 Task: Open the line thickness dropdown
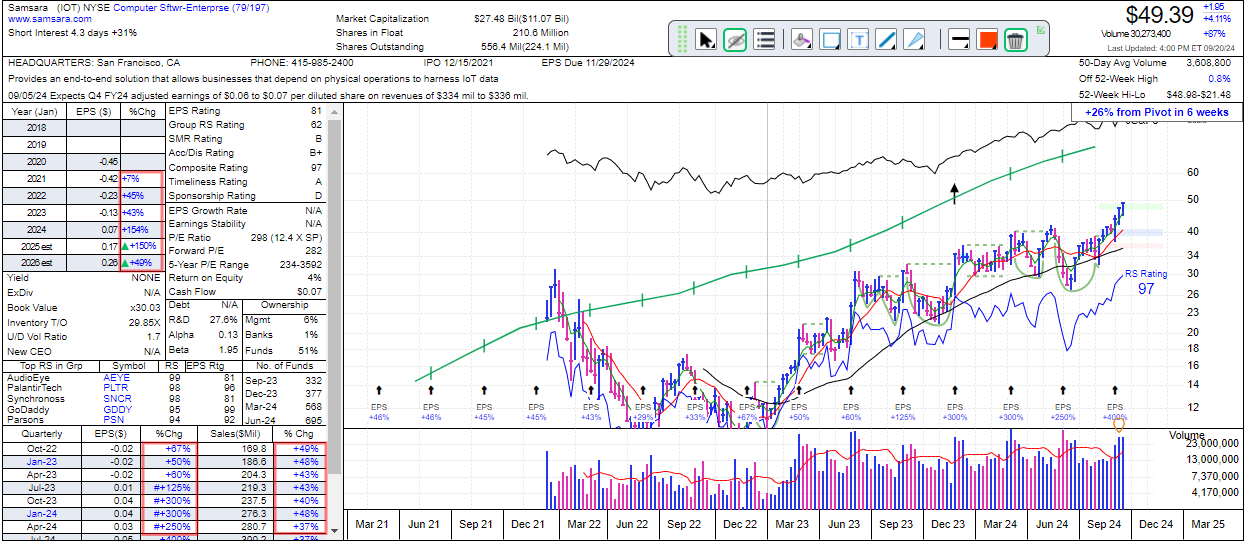957,40
